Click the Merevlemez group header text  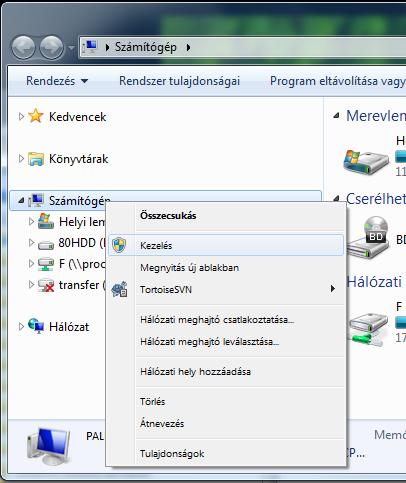376,116
